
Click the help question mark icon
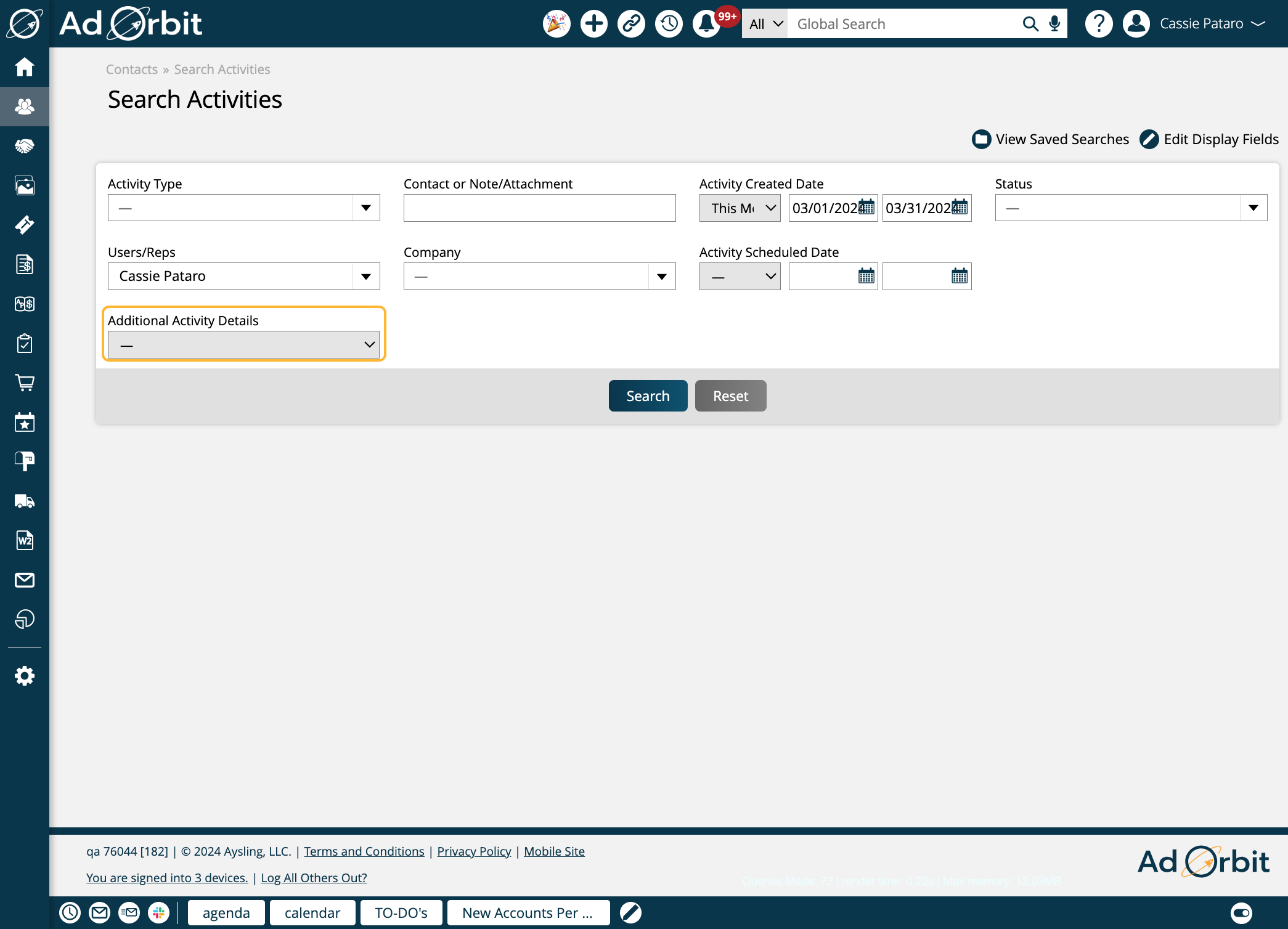(x=1098, y=24)
